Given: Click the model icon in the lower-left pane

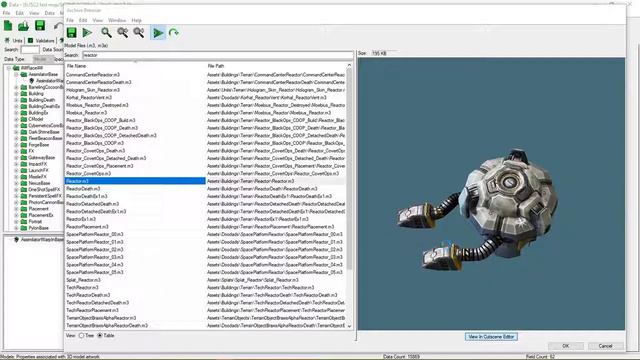Looking at the screenshot, I should pyautogui.click(x=16, y=240).
